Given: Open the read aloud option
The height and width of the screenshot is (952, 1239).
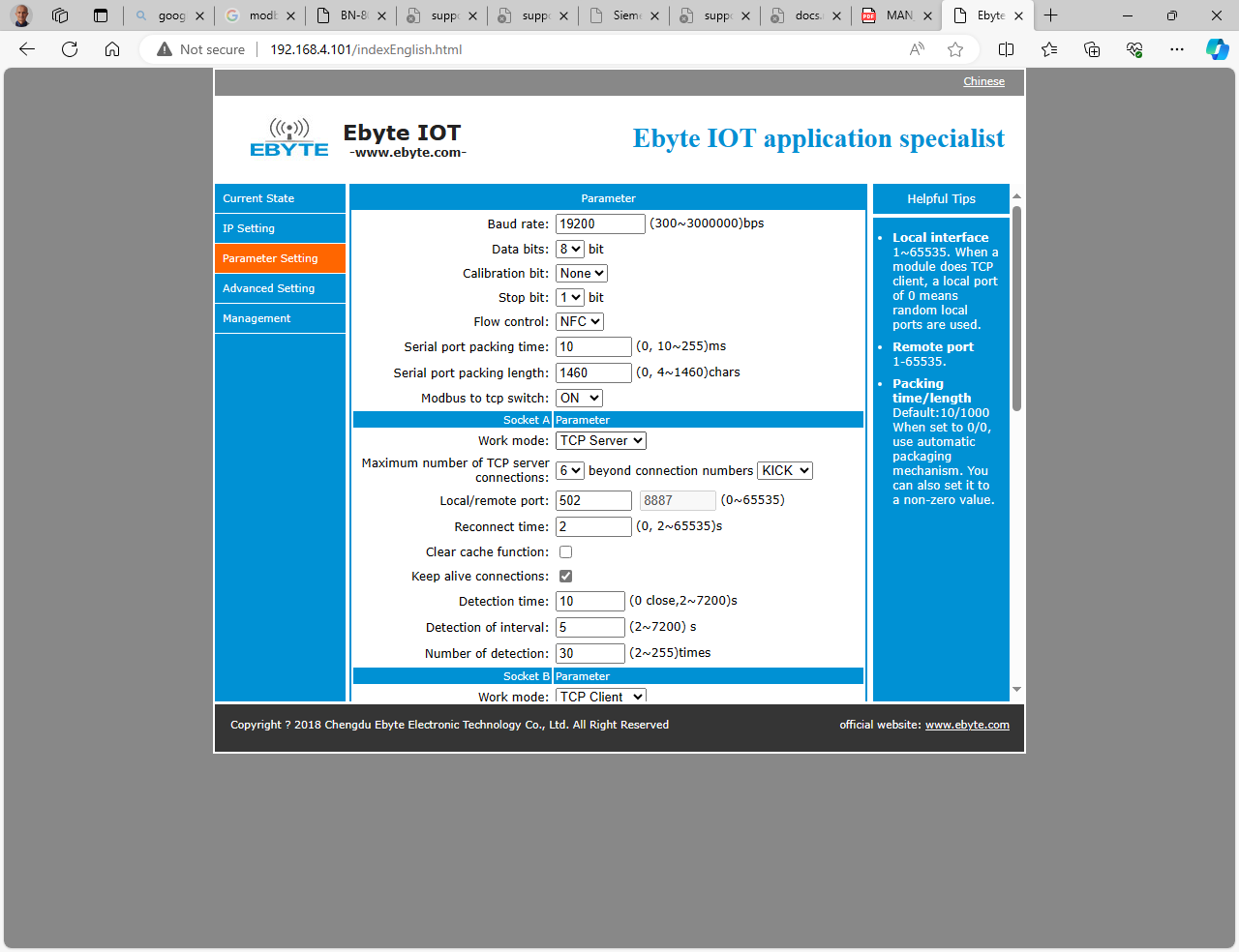Looking at the screenshot, I should coord(917,49).
